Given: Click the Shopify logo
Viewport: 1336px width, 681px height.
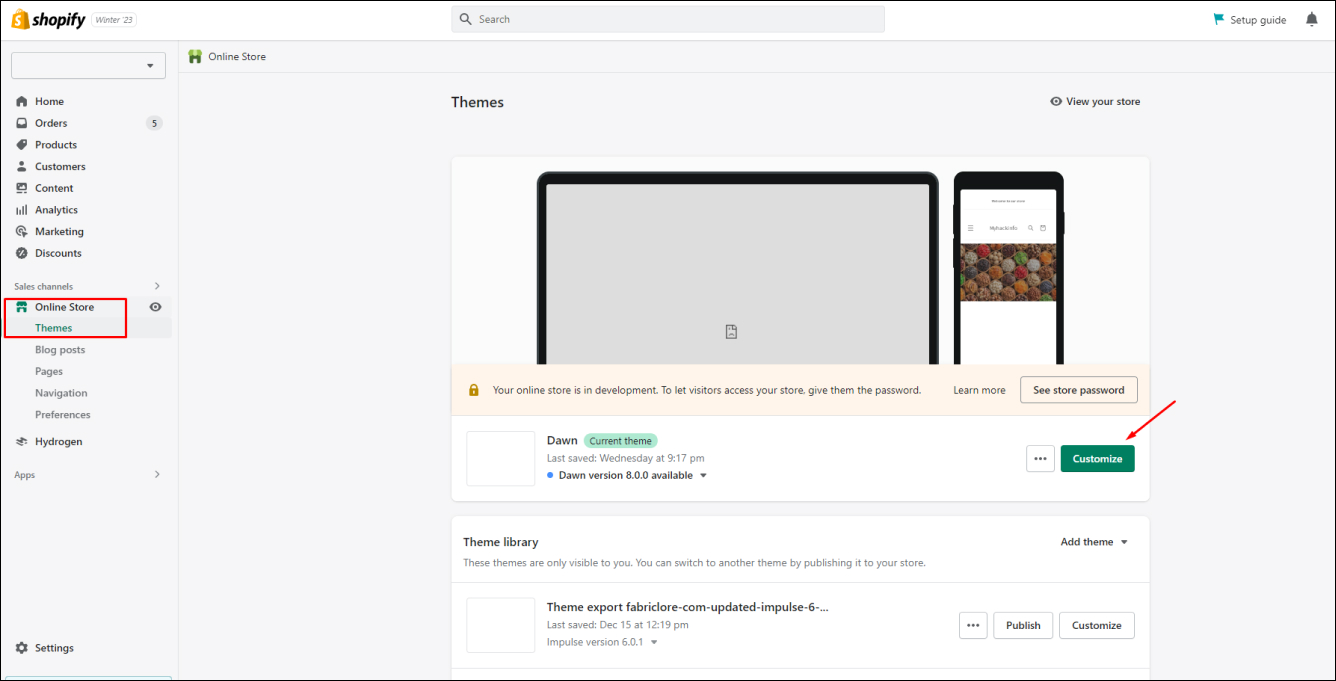Looking at the screenshot, I should [x=48, y=19].
